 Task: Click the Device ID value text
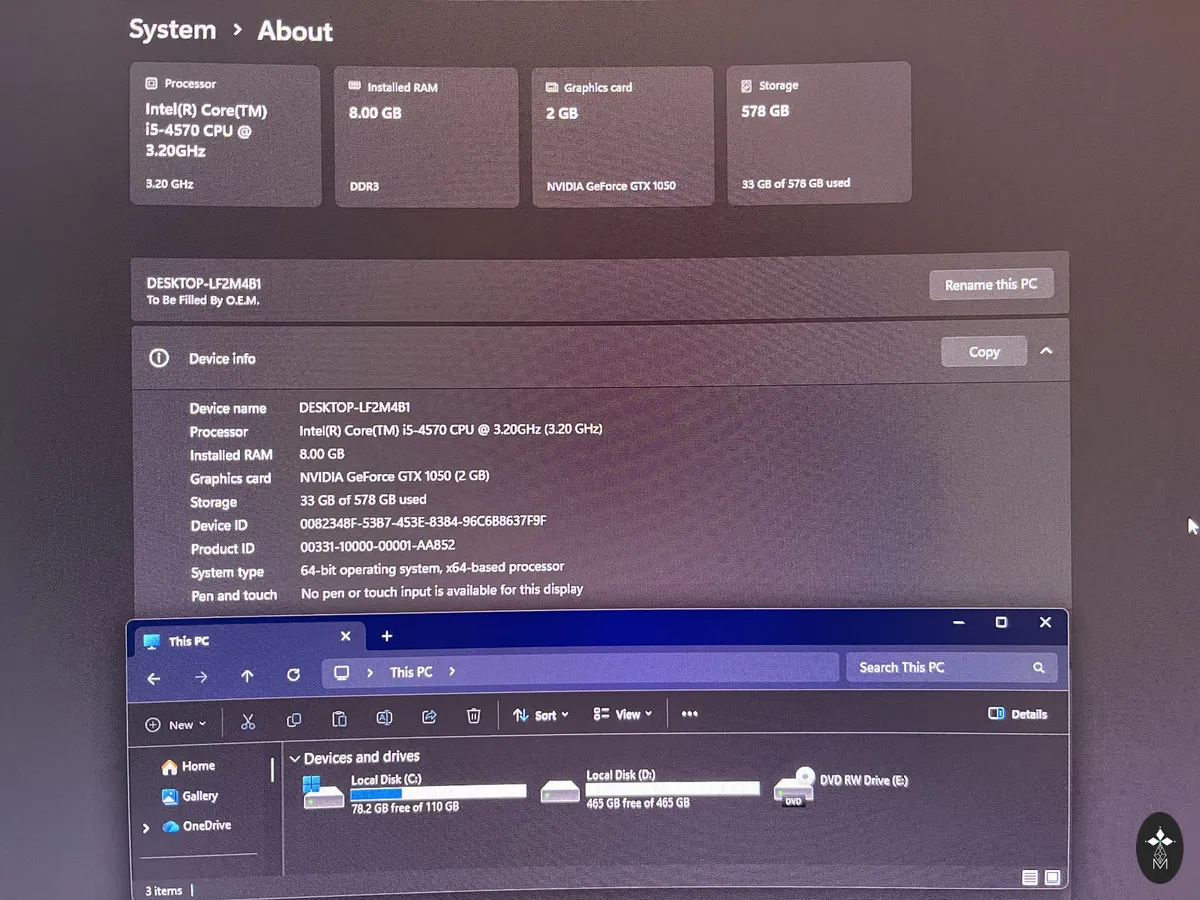coord(423,522)
